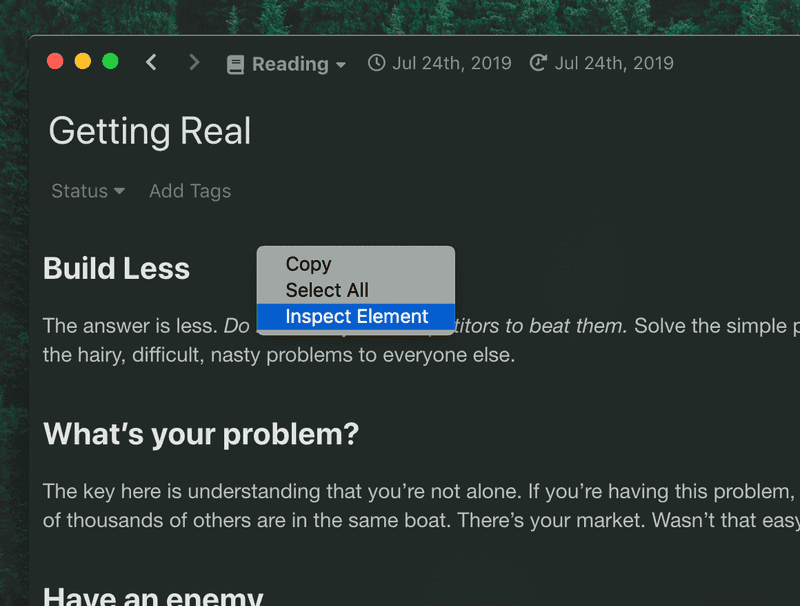Screen dimensions: 800x606
Task: Select the Have an enemy heading
Action: click(x=152, y=596)
